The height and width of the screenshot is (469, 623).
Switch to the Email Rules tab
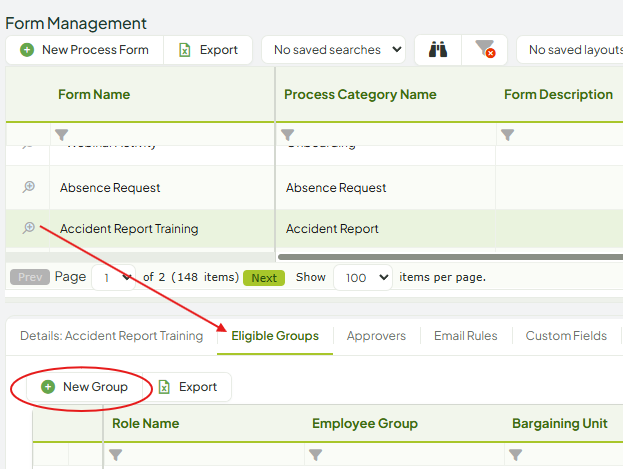(x=466, y=336)
